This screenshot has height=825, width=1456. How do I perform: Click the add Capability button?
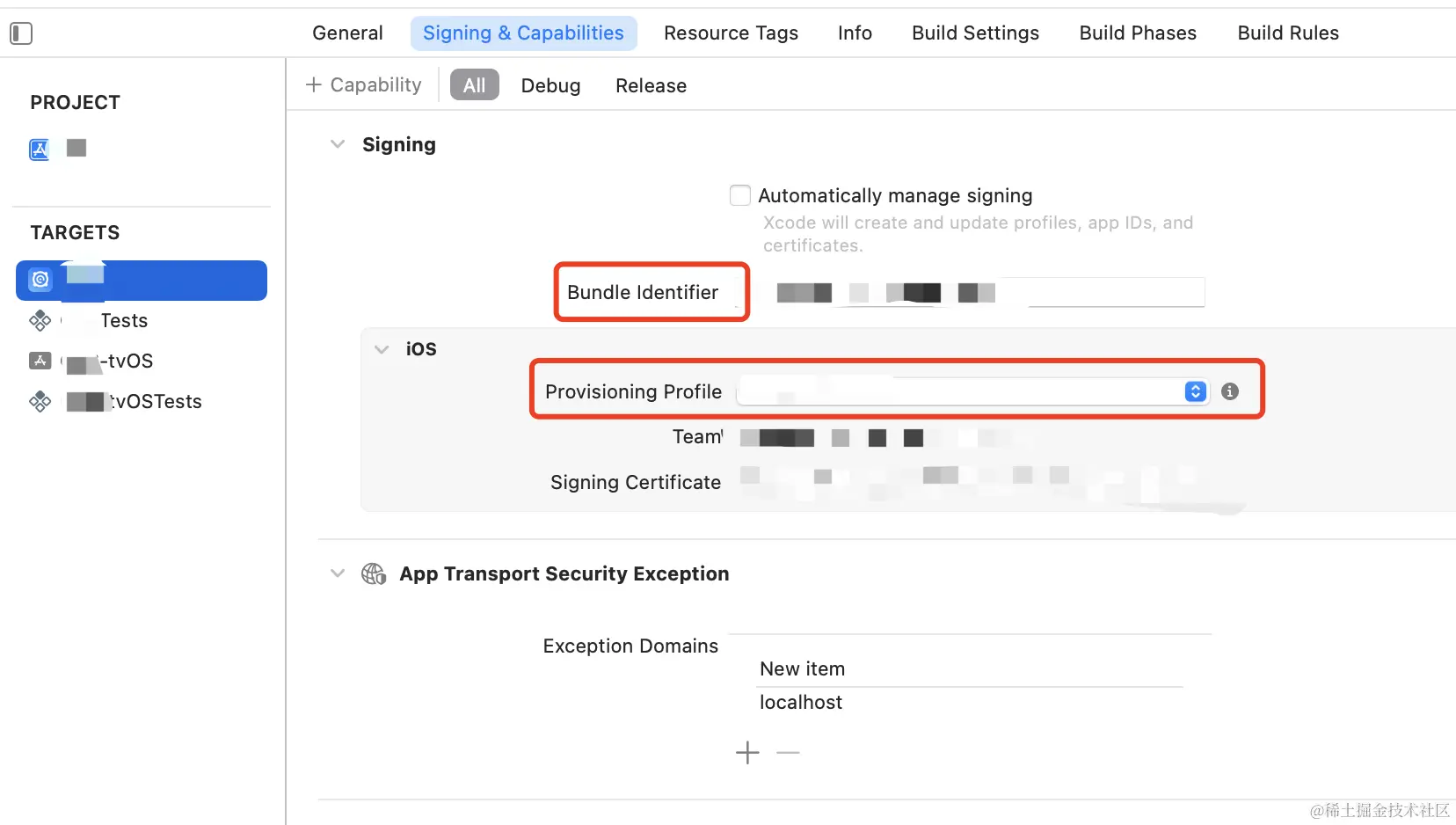click(x=363, y=85)
